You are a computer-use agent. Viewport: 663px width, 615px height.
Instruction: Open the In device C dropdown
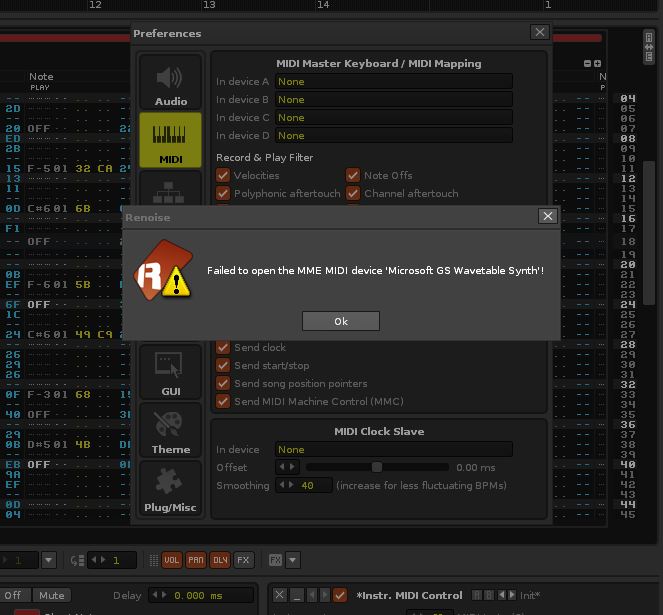coord(394,118)
